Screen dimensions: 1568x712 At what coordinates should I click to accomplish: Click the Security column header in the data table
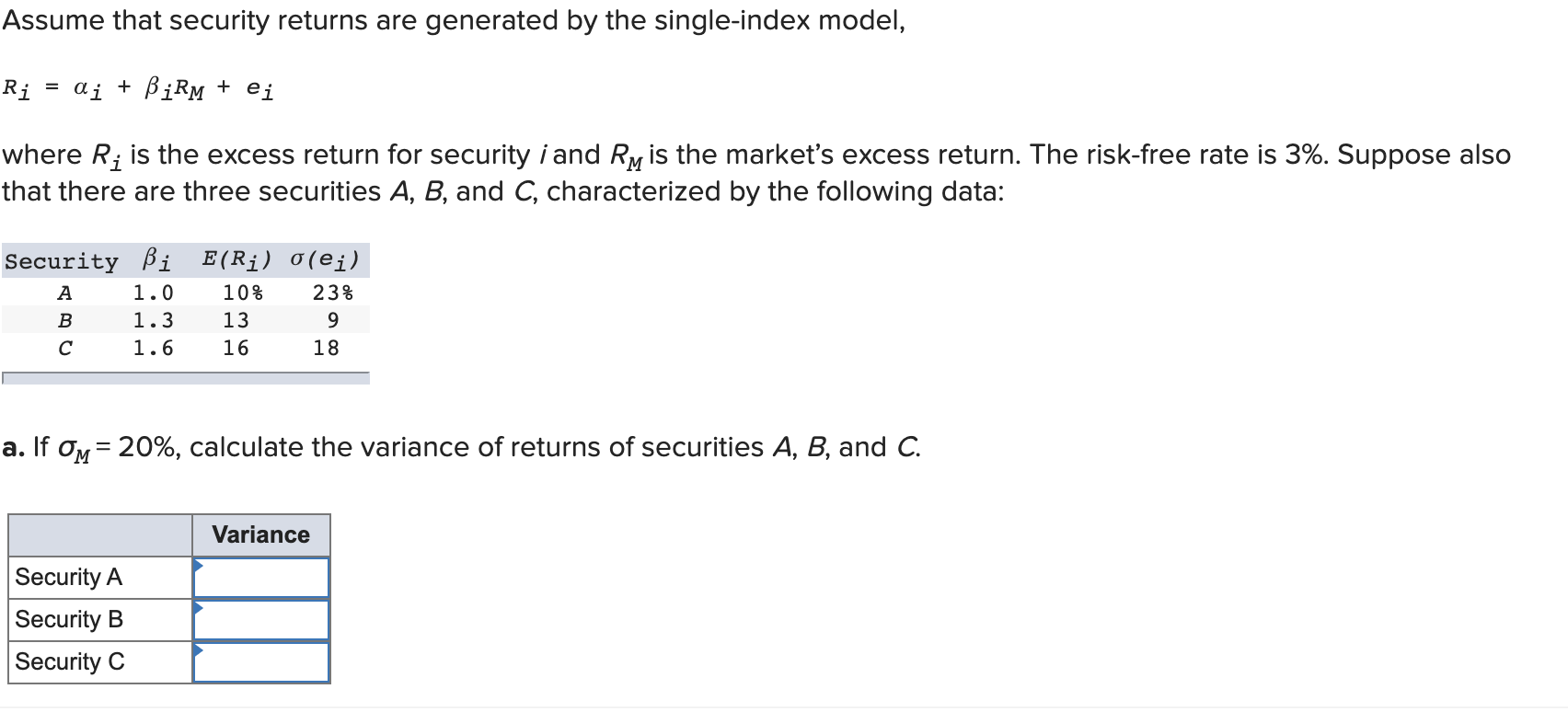point(61,260)
